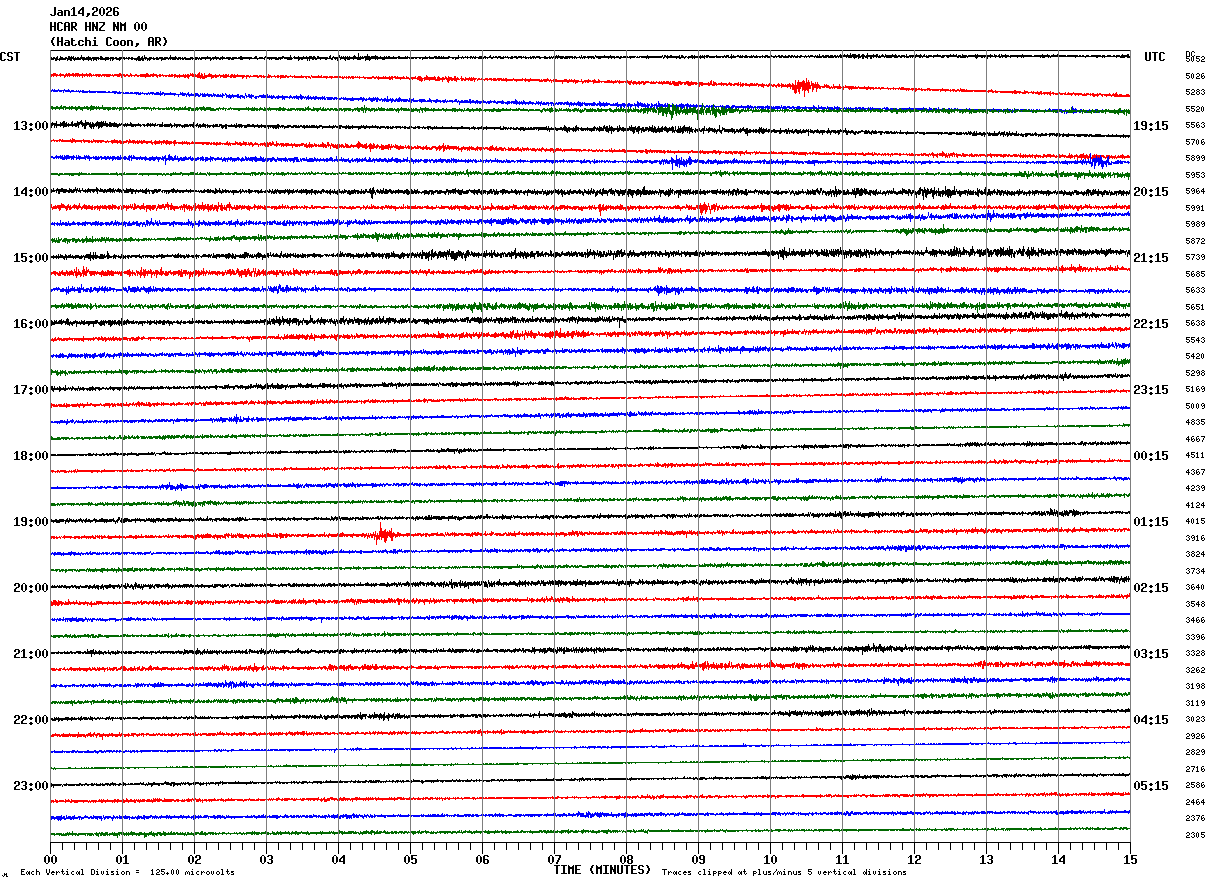Click the DC offset value 5169
The width and height of the screenshot is (1210, 886).
[x=1195, y=390]
